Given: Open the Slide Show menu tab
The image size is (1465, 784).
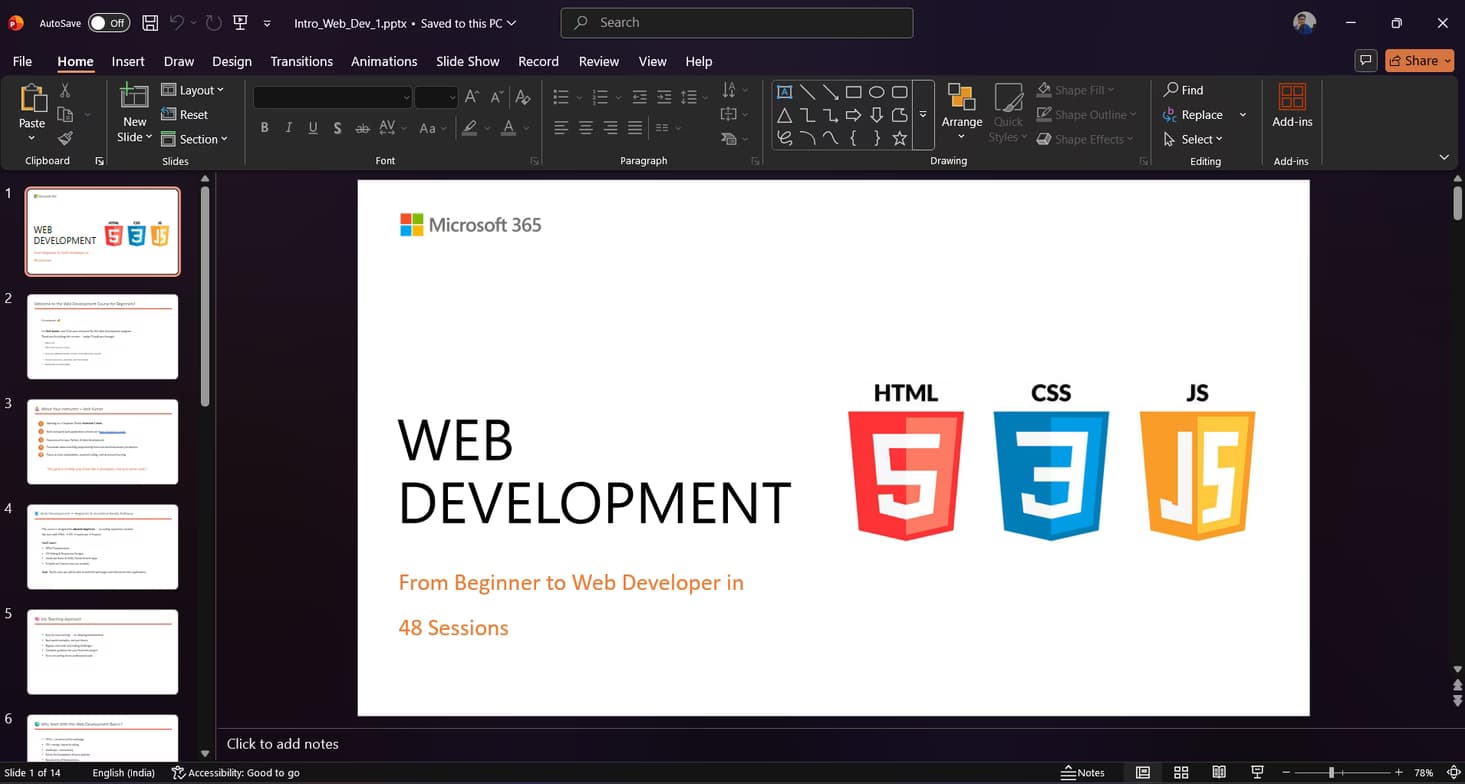Looking at the screenshot, I should coord(467,61).
